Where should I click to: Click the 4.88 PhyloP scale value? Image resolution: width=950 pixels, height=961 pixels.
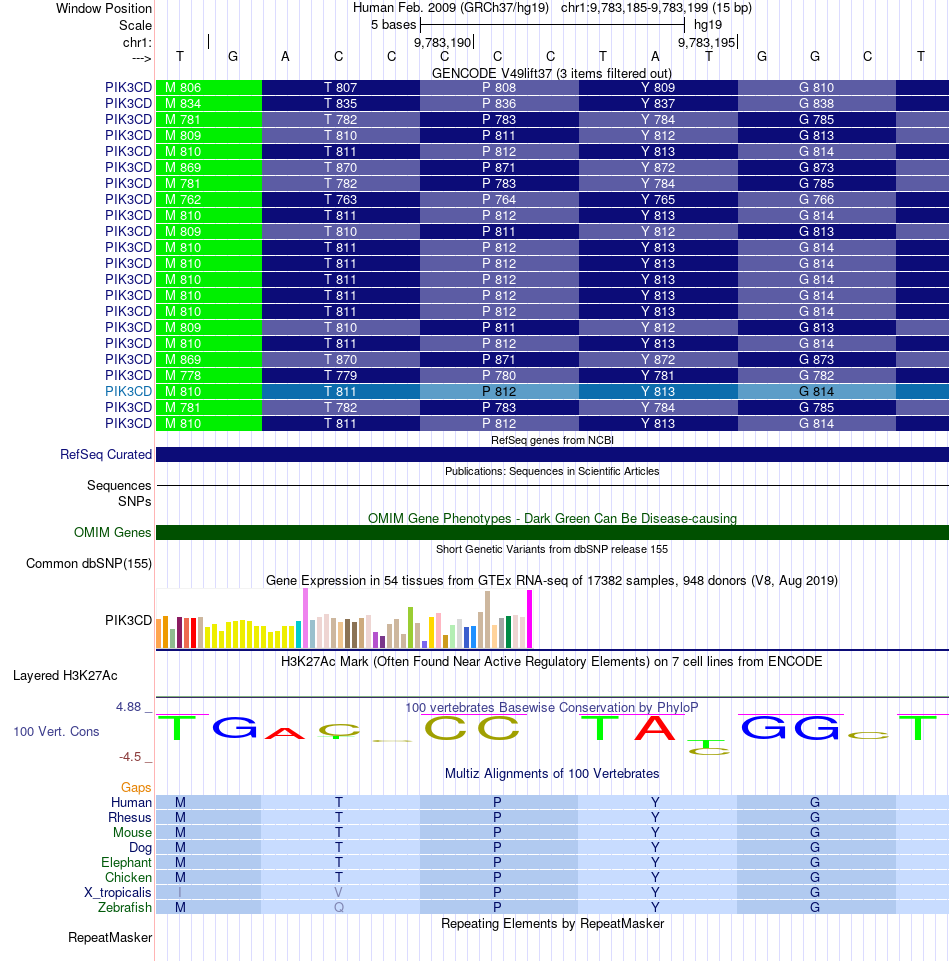(x=129, y=707)
